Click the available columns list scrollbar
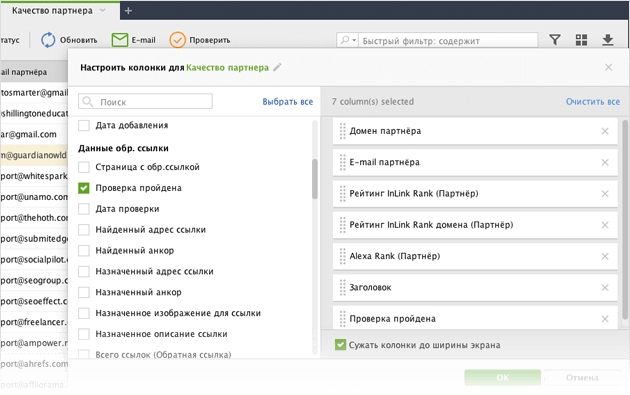This screenshot has width=630, height=395. point(315,179)
